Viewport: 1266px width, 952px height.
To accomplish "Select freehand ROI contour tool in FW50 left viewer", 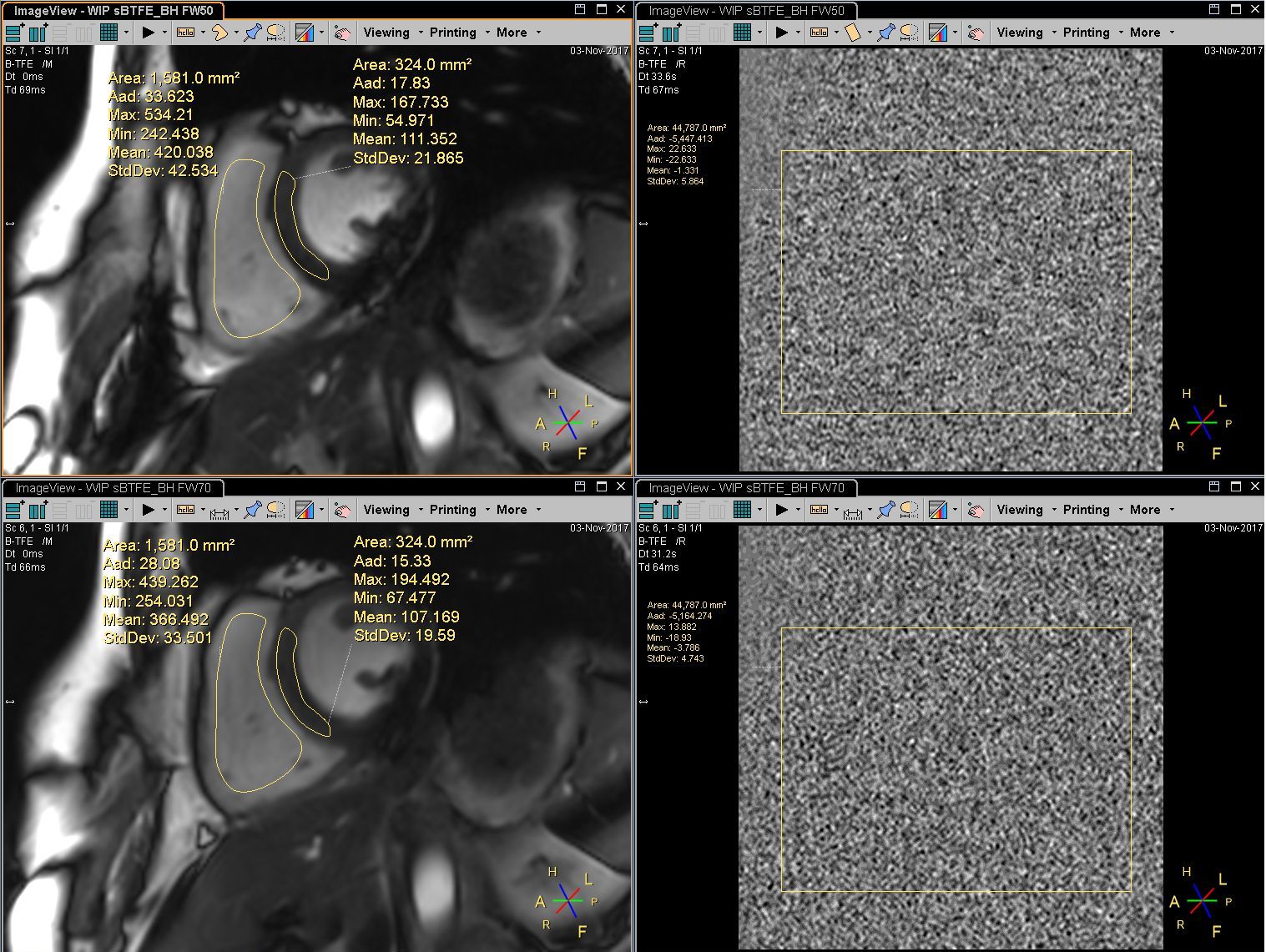I will click(x=219, y=33).
